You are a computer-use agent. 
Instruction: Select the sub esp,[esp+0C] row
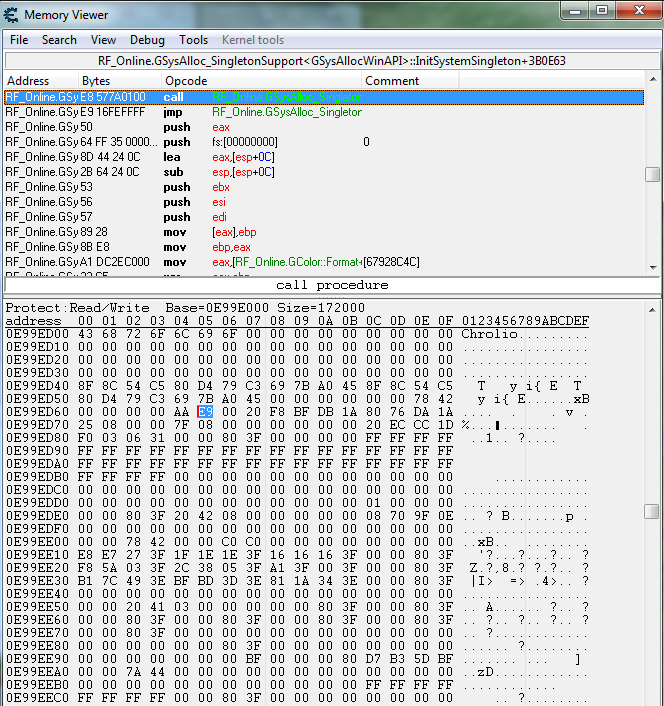pyautogui.click(x=324, y=172)
